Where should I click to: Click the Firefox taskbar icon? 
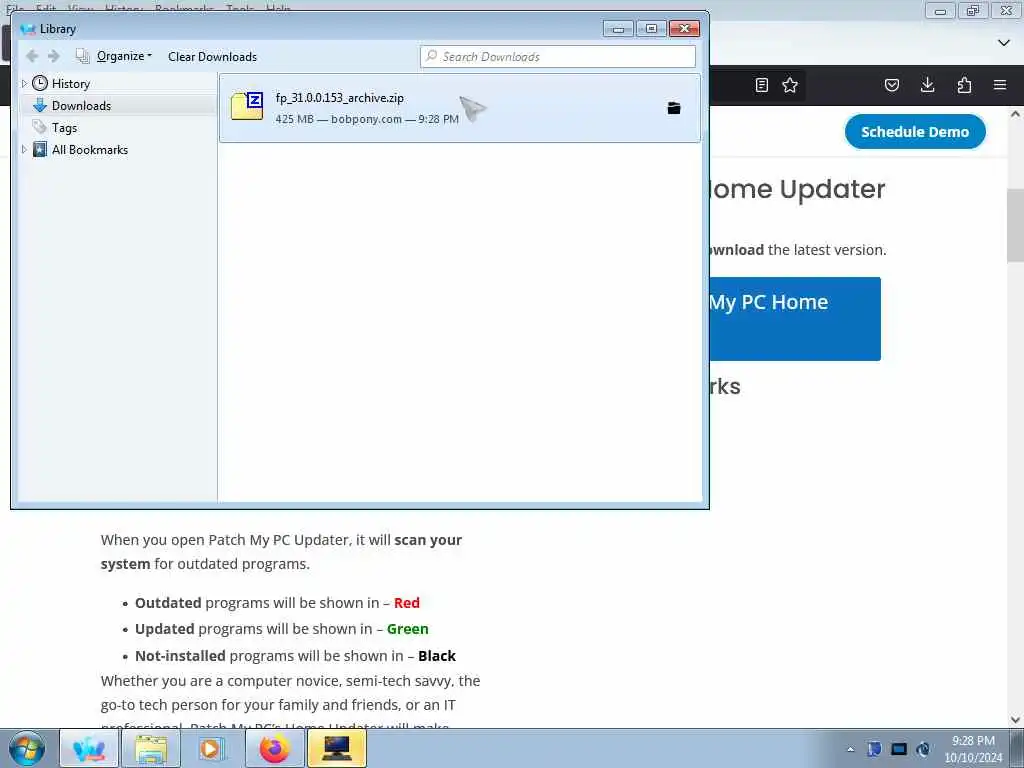[274, 748]
